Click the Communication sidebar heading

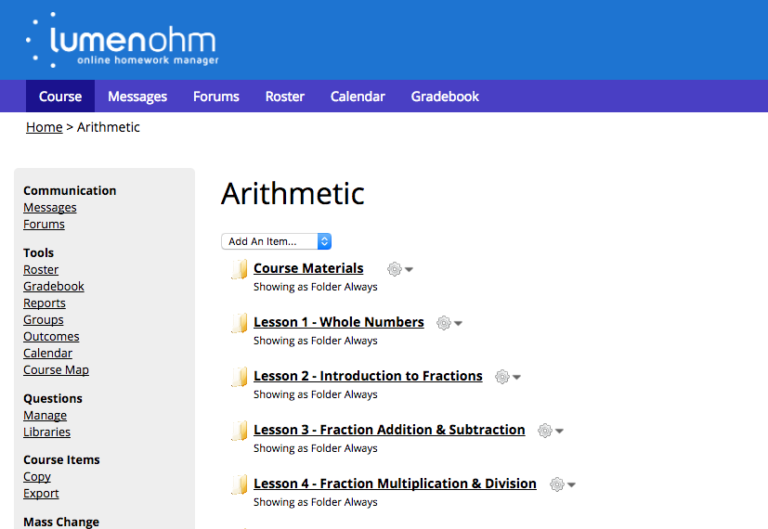click(70, 191)
